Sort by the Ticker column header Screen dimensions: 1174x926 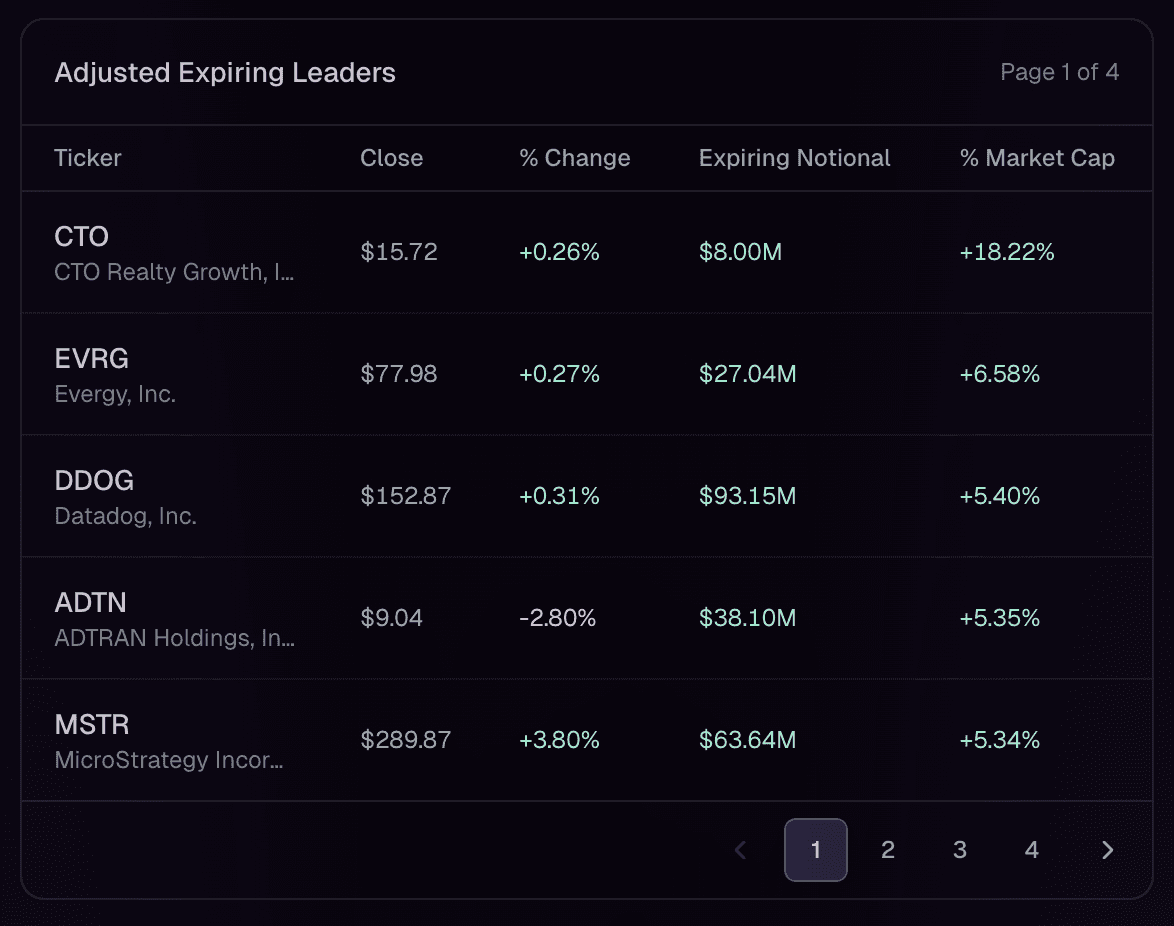click(88, 158)
